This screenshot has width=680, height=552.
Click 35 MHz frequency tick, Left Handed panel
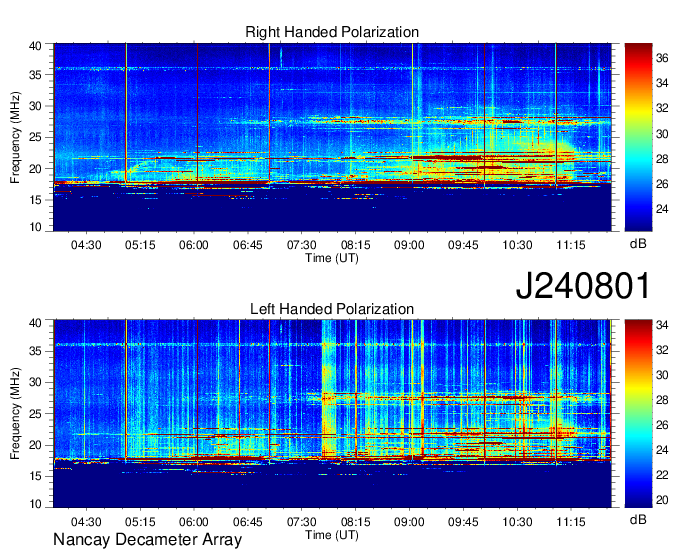tap(36, 351)
